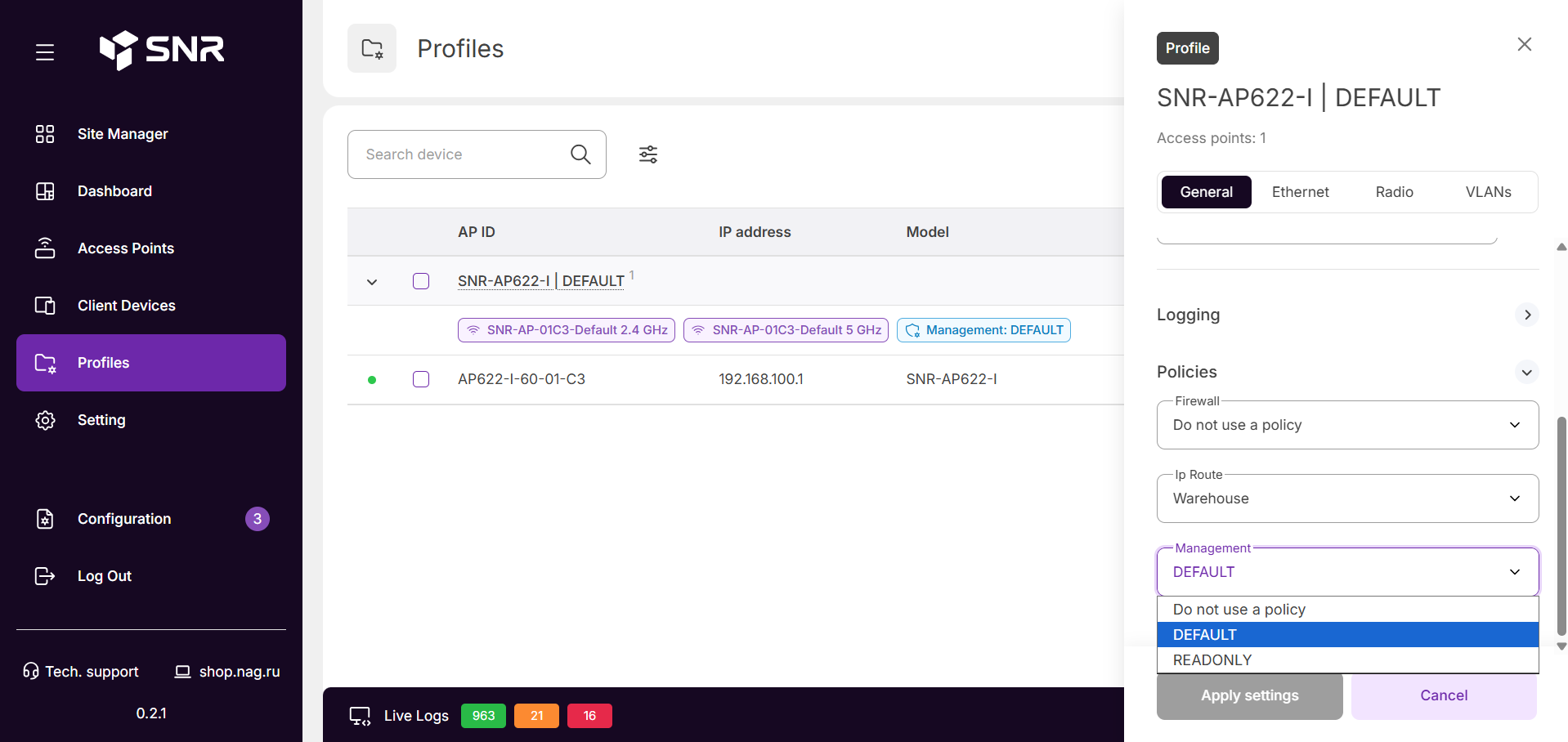Click the green online status dot
The width and height of the screenshot is (1568, 742).
(x=372, y=379)
